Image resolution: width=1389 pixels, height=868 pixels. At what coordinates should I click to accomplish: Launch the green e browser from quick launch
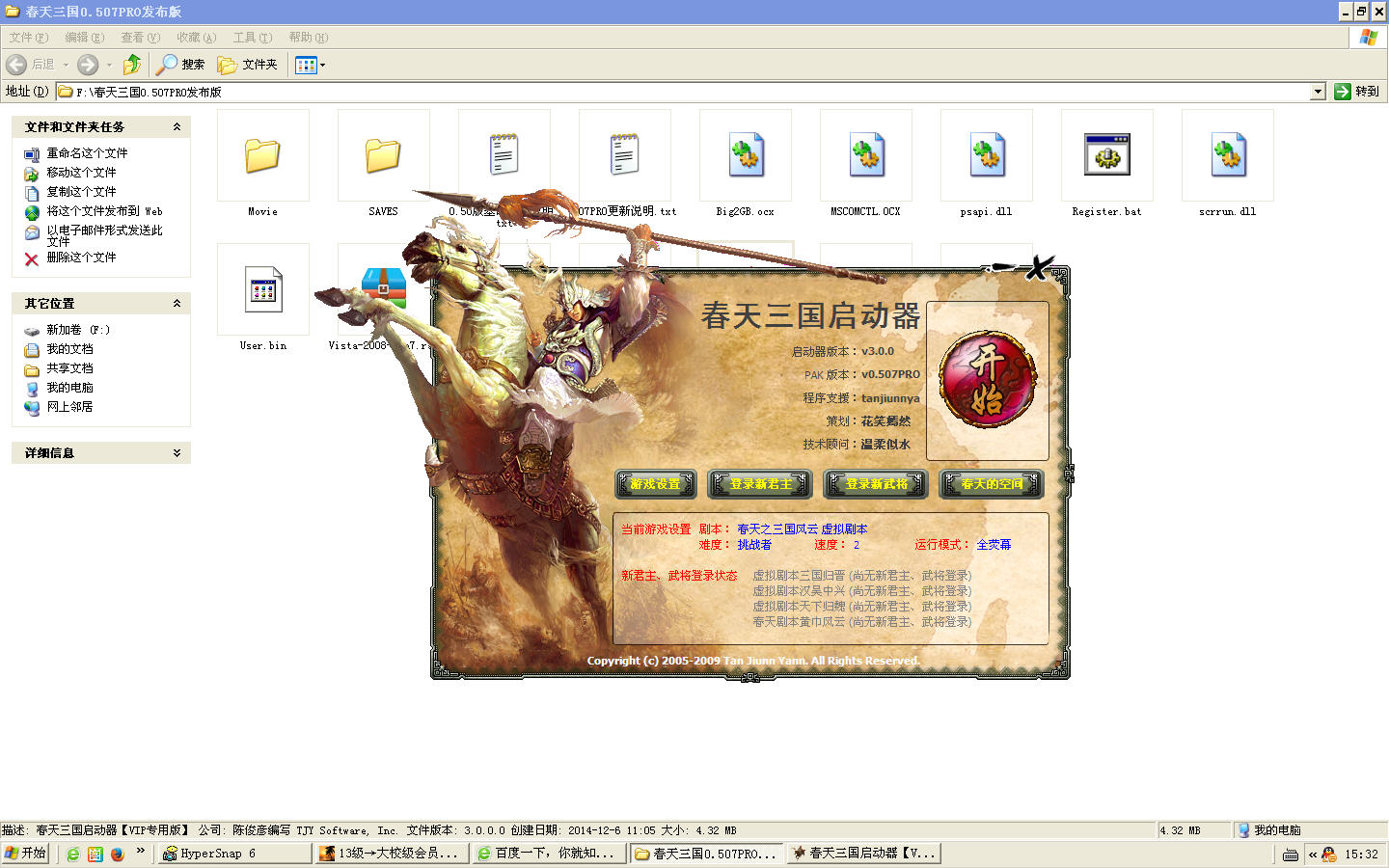72,854
